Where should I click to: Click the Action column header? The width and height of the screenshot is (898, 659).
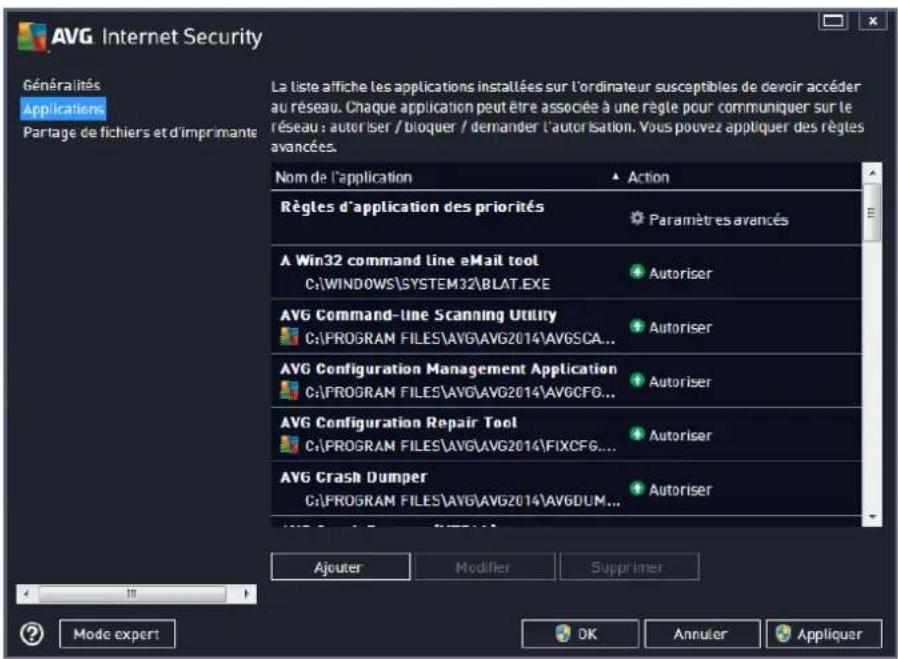(x=648, y=177)
